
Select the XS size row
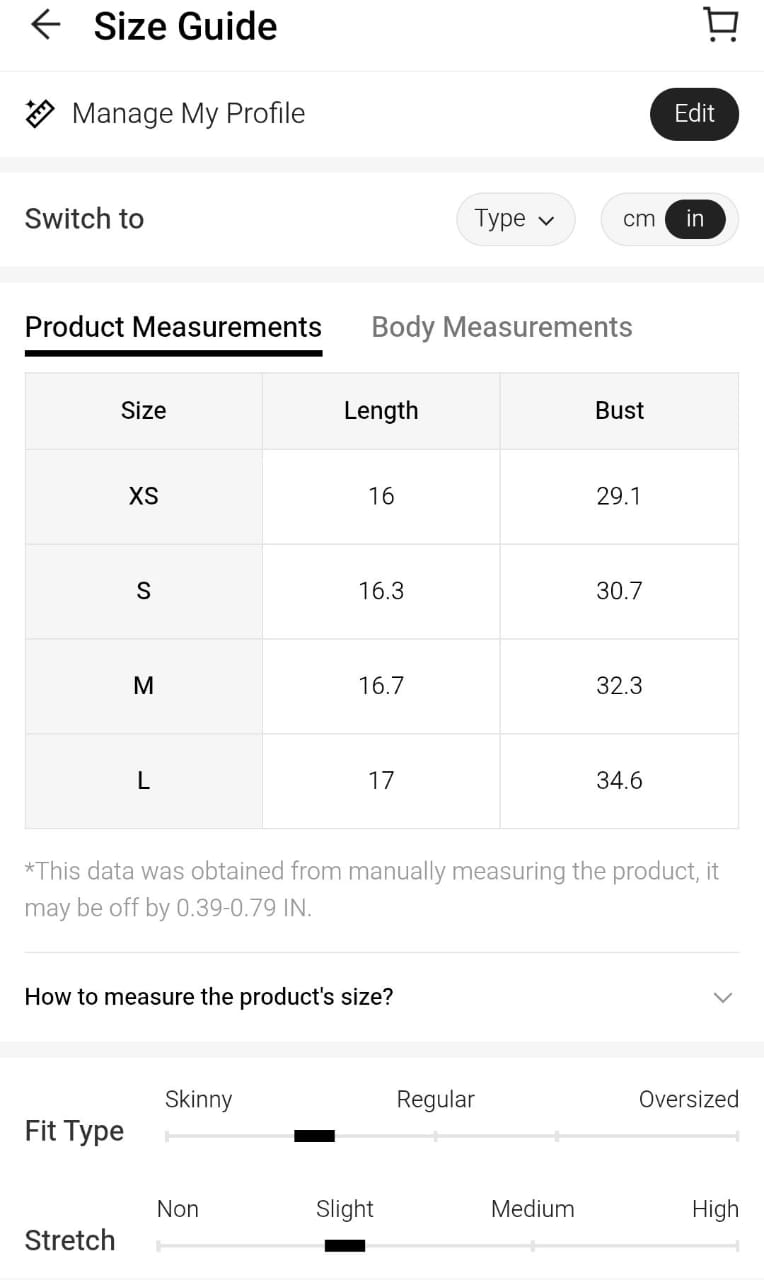click(143, 496)
